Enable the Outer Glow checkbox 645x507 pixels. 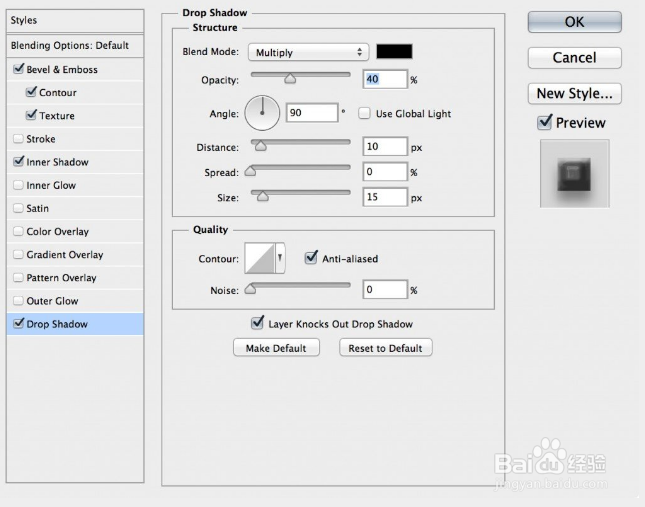click(18, 301)
